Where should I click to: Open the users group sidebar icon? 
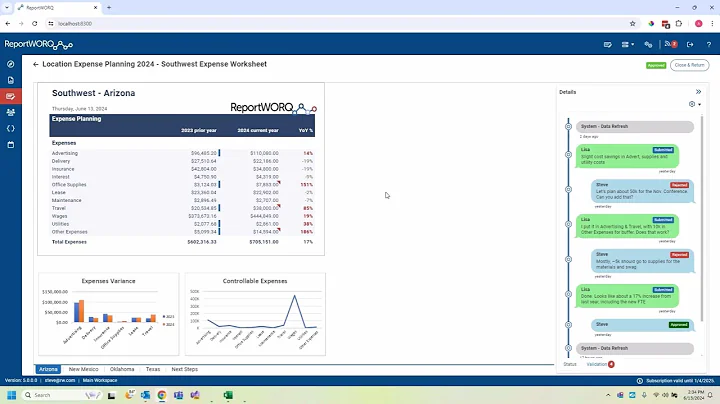(11, 112)
